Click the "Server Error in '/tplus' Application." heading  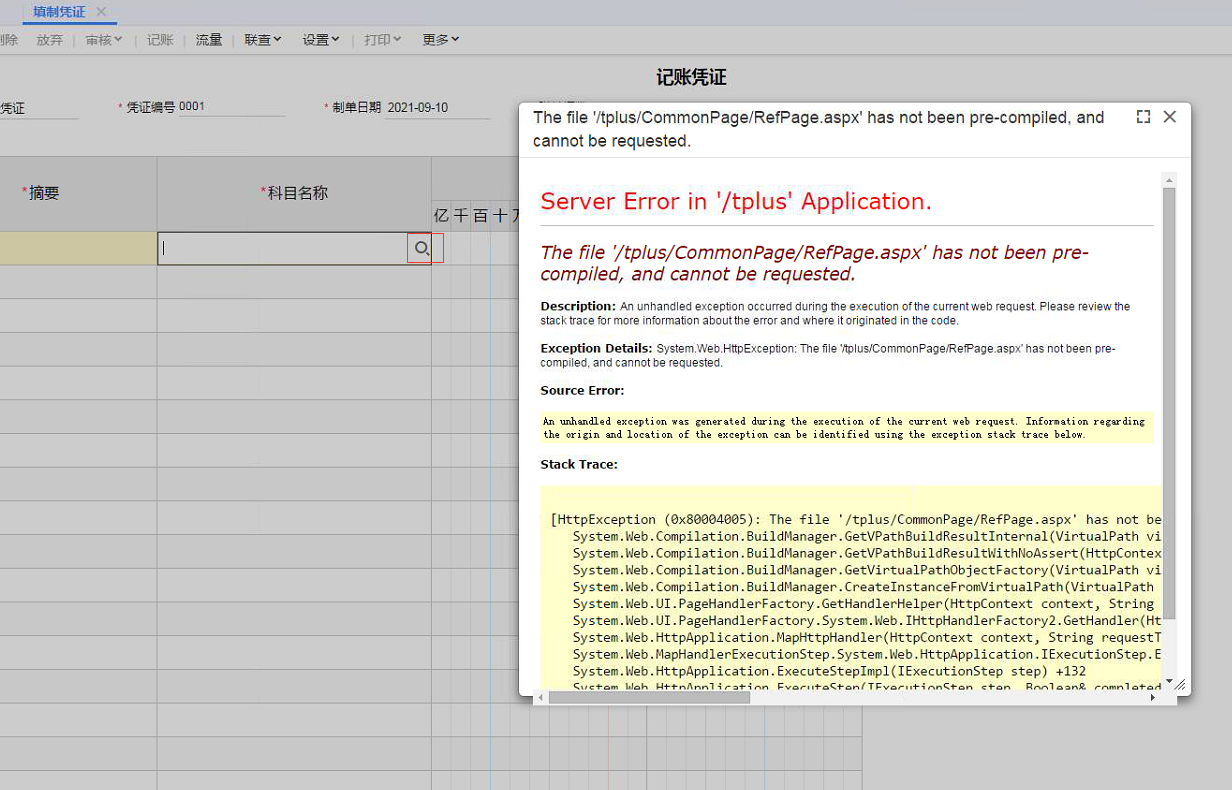click(736, 201)
